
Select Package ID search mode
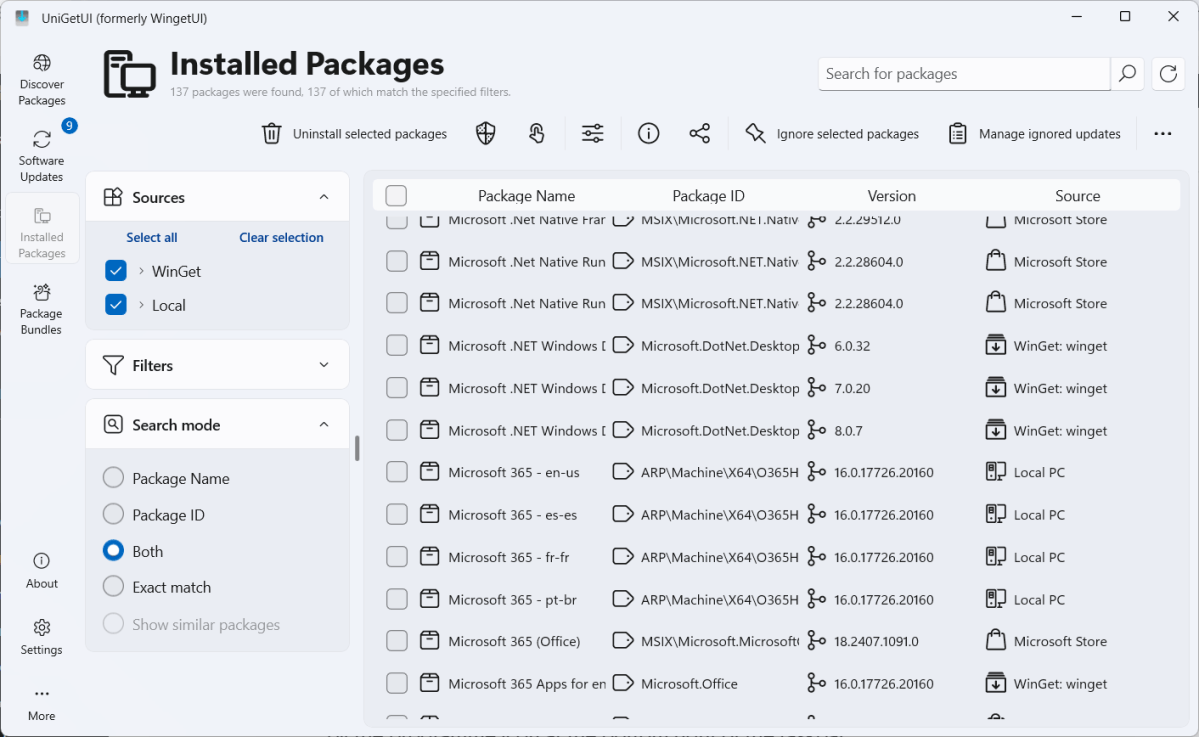pyautogui.click(x=113, y=515)
